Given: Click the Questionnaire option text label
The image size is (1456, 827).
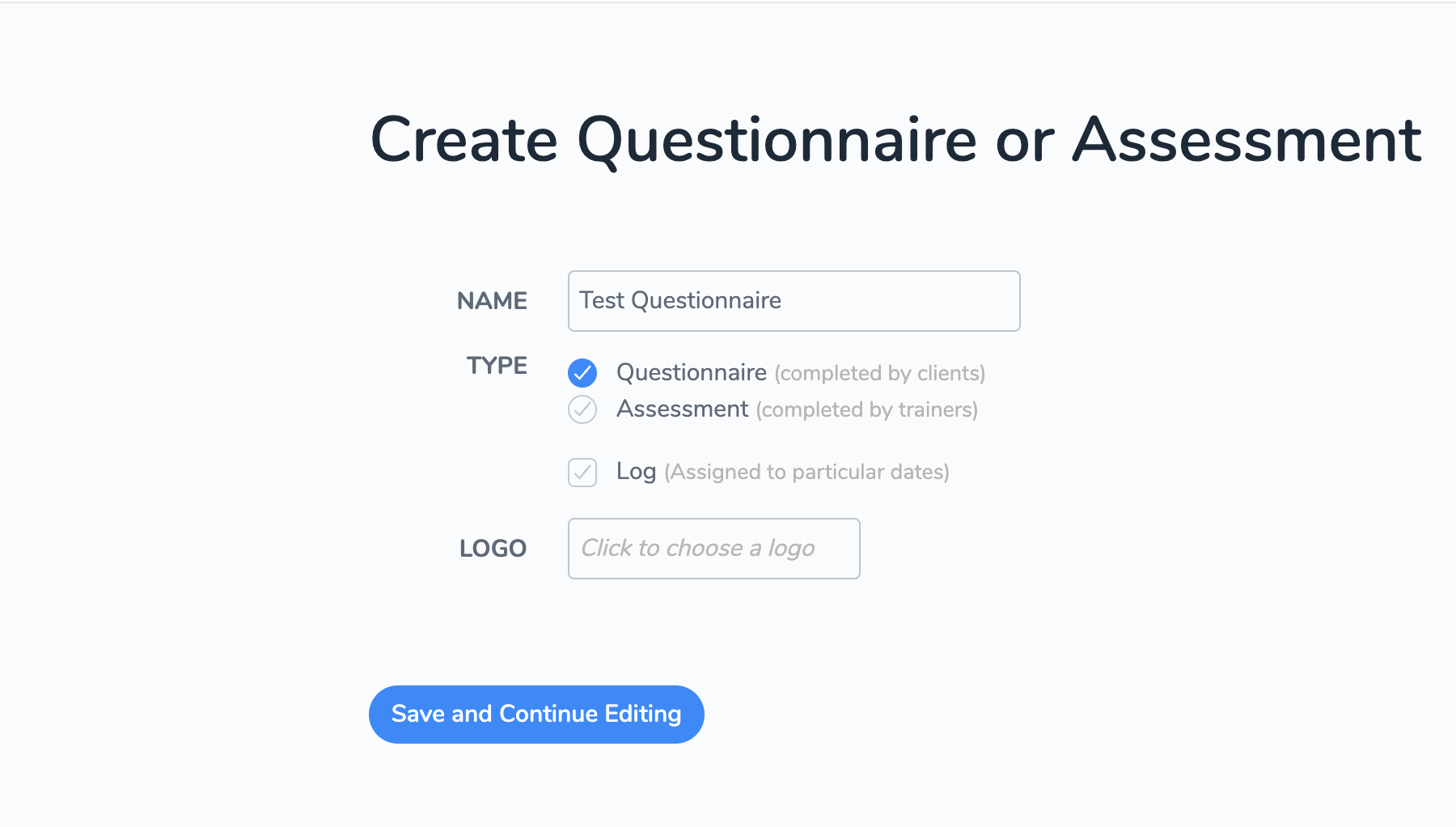Looking at the screenshot, I should click(x=691, y=373).
